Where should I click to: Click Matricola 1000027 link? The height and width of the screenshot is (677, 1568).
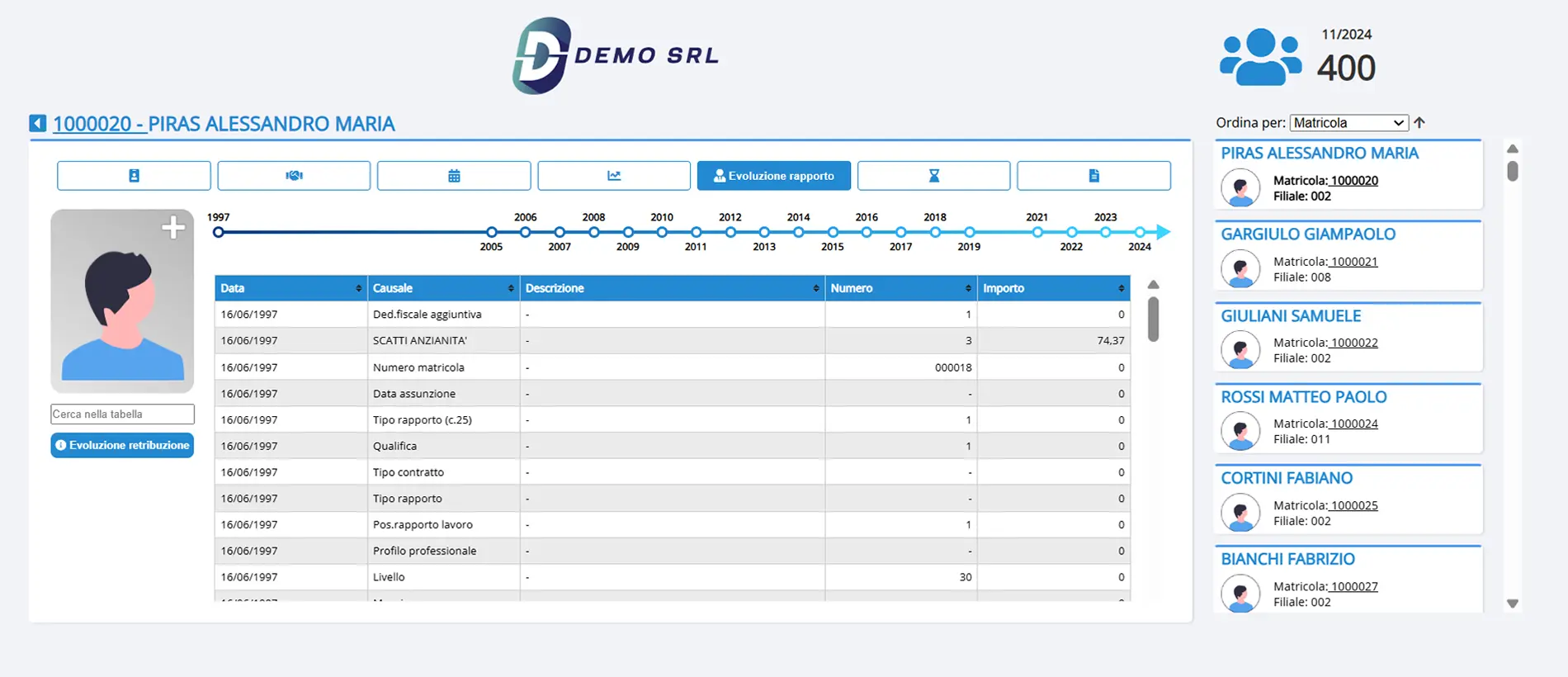tap(1353, 586)
